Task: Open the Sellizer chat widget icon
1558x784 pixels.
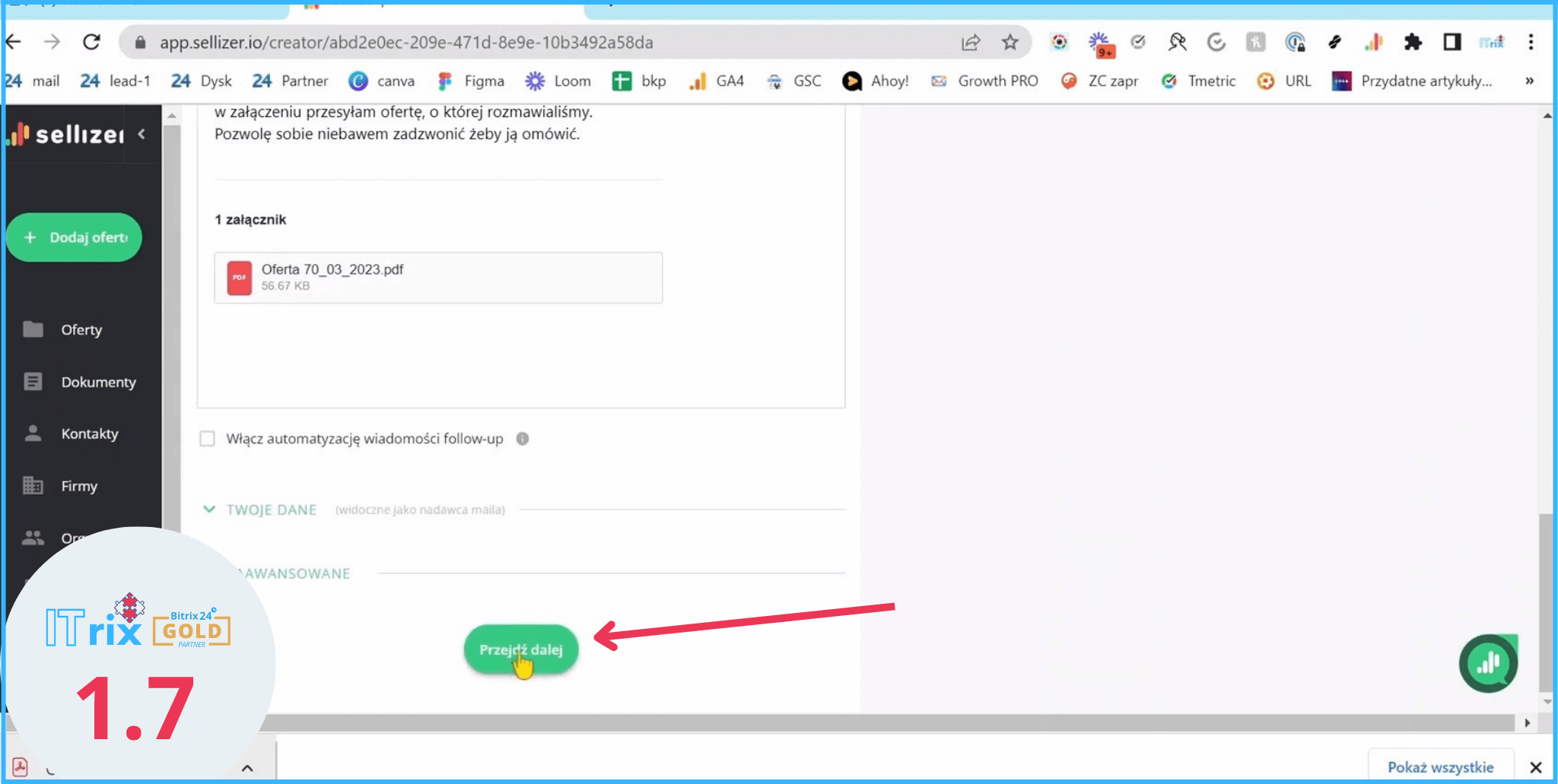Action: click(x=1488, y=664)
